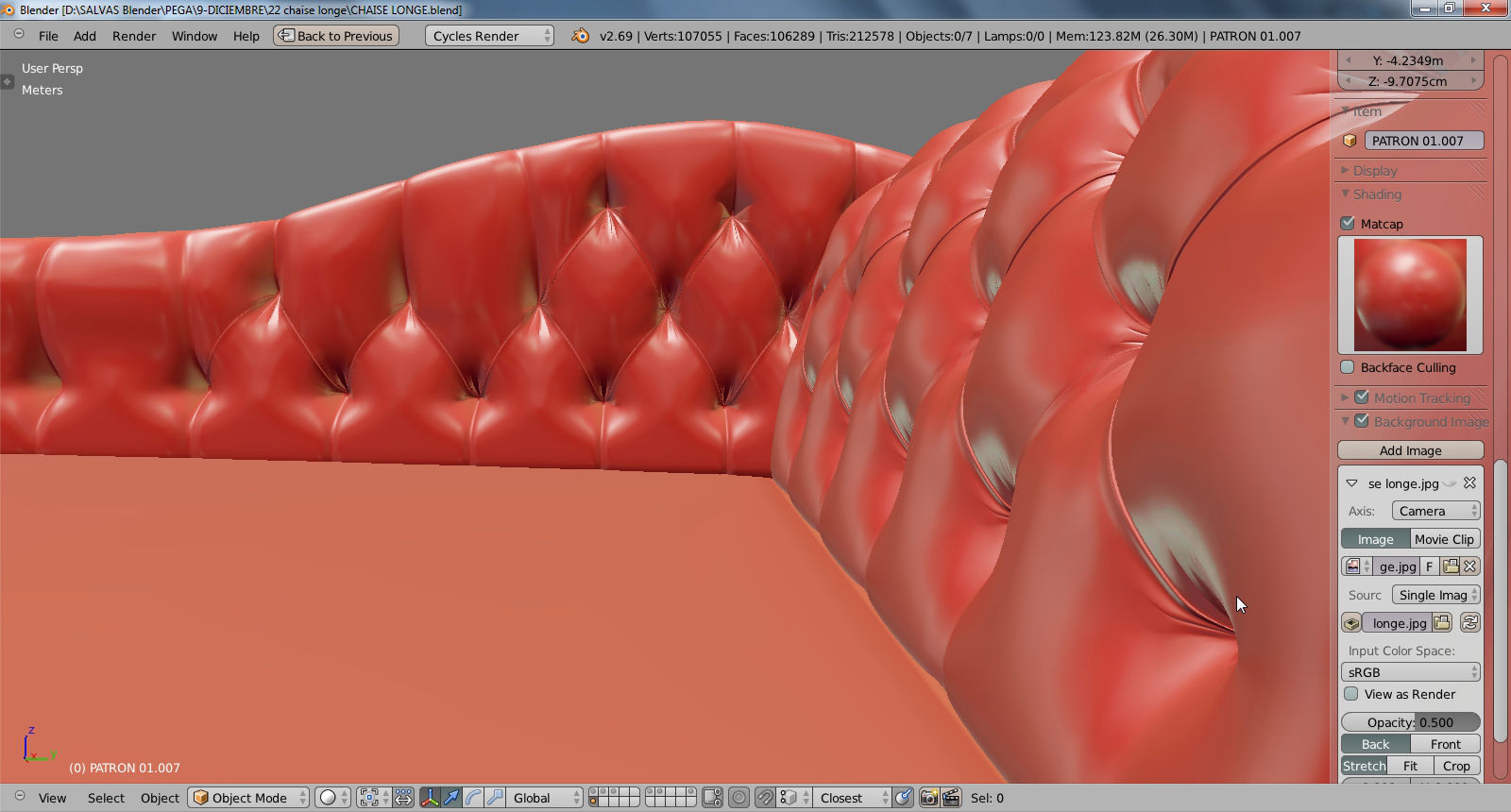Image resolution: width=1511 pixels, height=812 pixels.
Task: Select the translate manipulator arrow
Action: 451,798
